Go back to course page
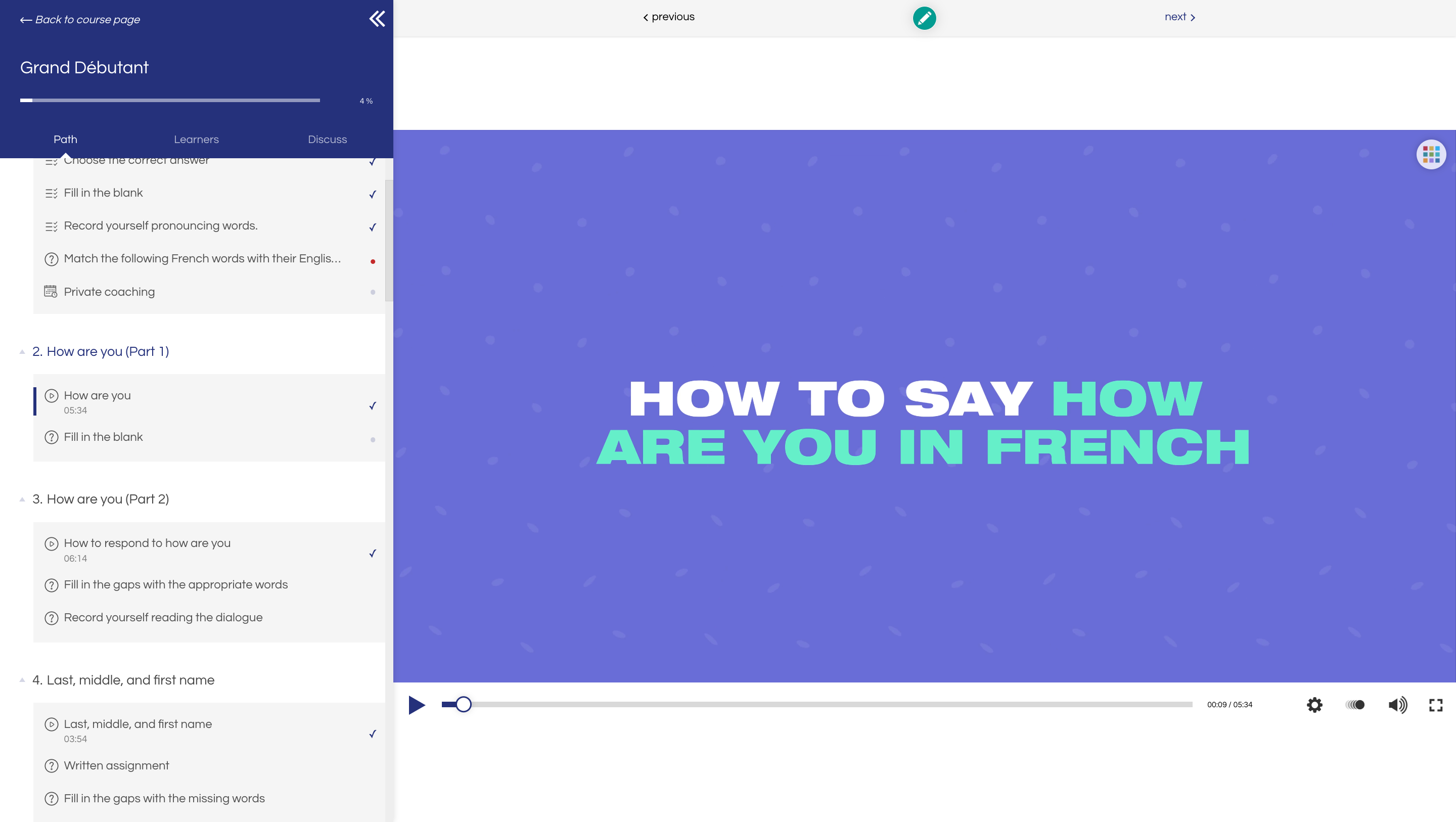 pos(80,20)
